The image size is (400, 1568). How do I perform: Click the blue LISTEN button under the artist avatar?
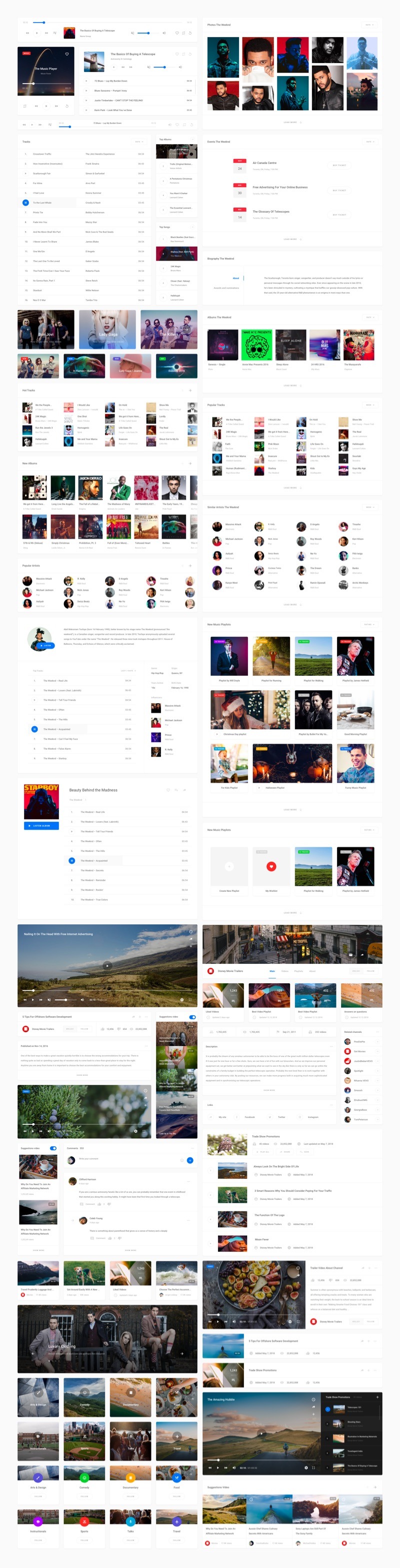[46, 645]
